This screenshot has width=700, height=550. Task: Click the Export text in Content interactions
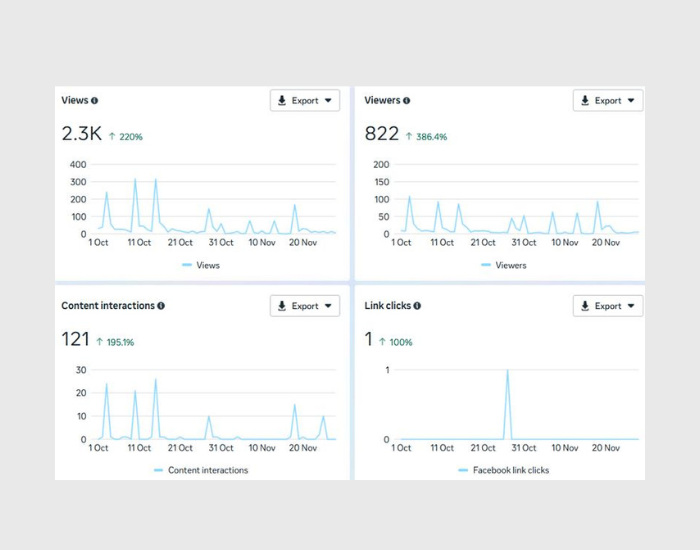coord(305,306)
